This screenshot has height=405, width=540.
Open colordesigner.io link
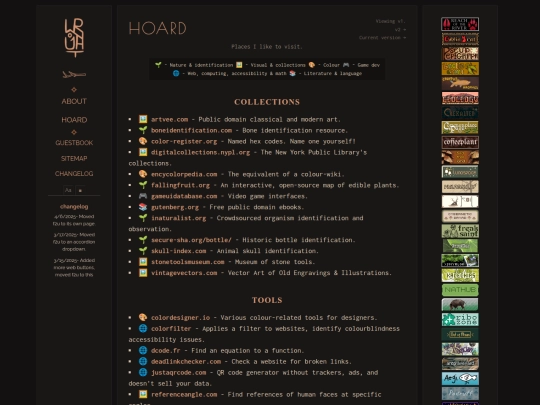click(x=180, y=318)
